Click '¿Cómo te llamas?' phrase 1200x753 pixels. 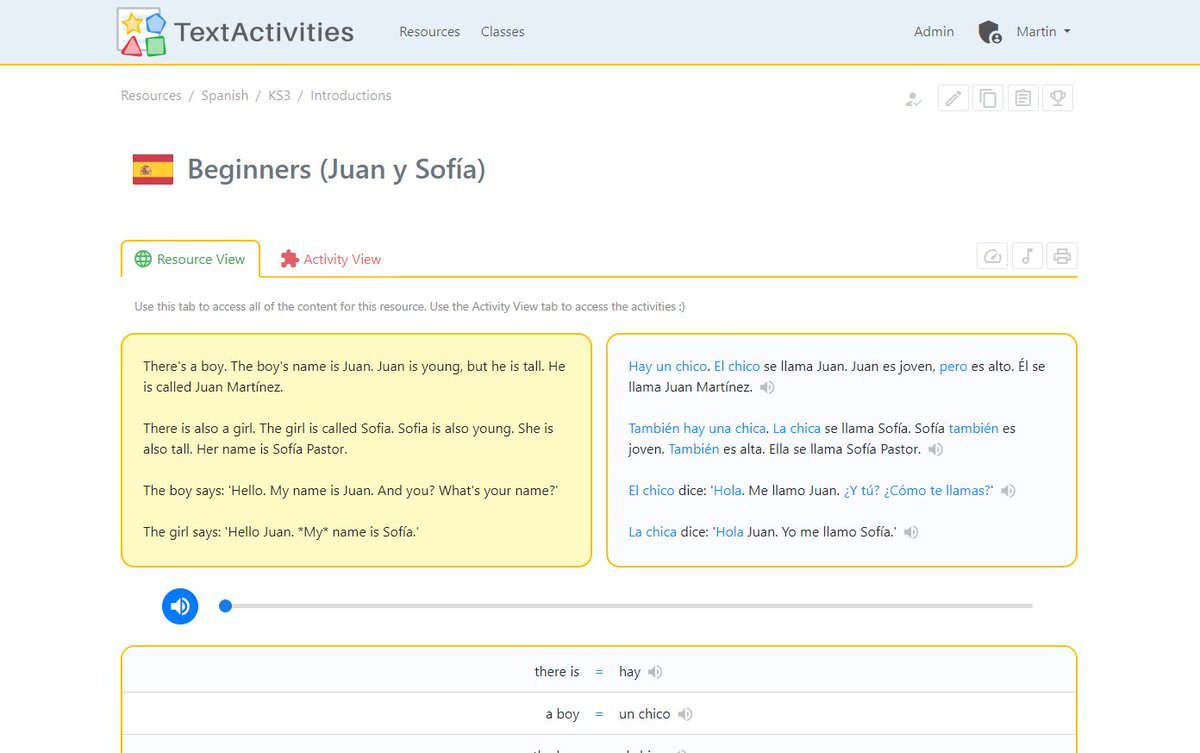click(x=935, y=491)
